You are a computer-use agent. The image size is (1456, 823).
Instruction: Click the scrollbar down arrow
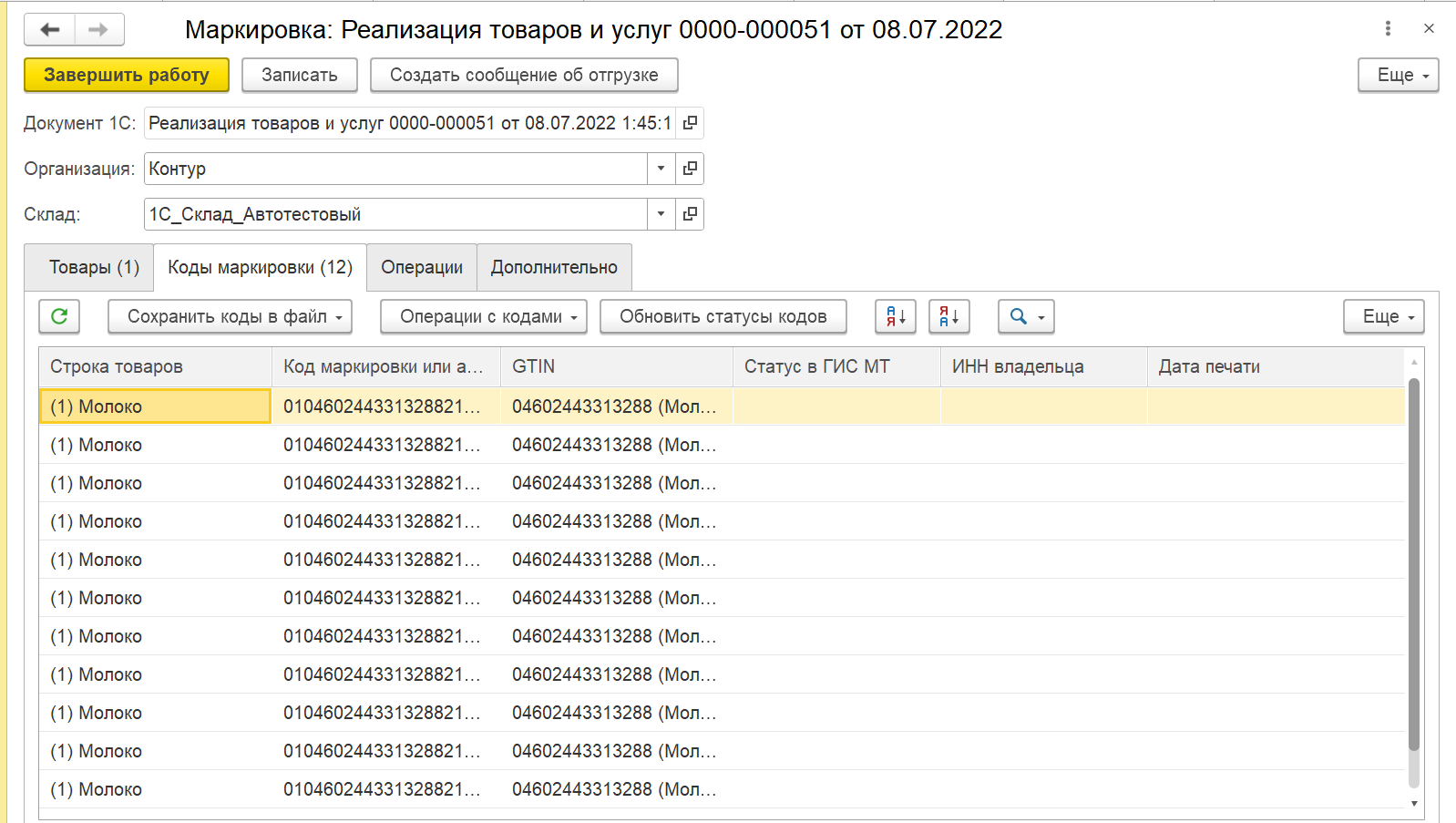point(1414,803)
